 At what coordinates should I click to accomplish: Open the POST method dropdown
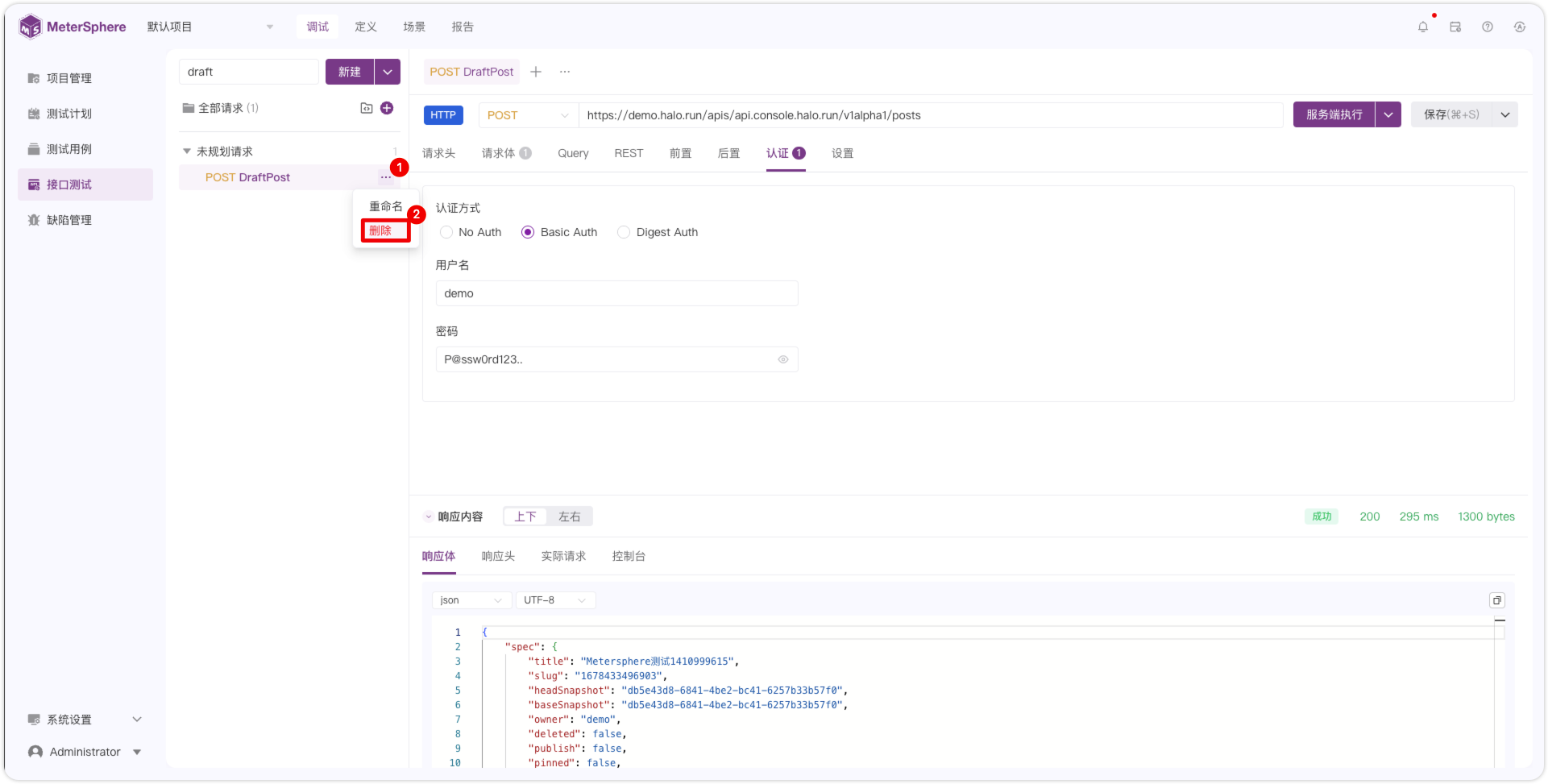point(528,115)
